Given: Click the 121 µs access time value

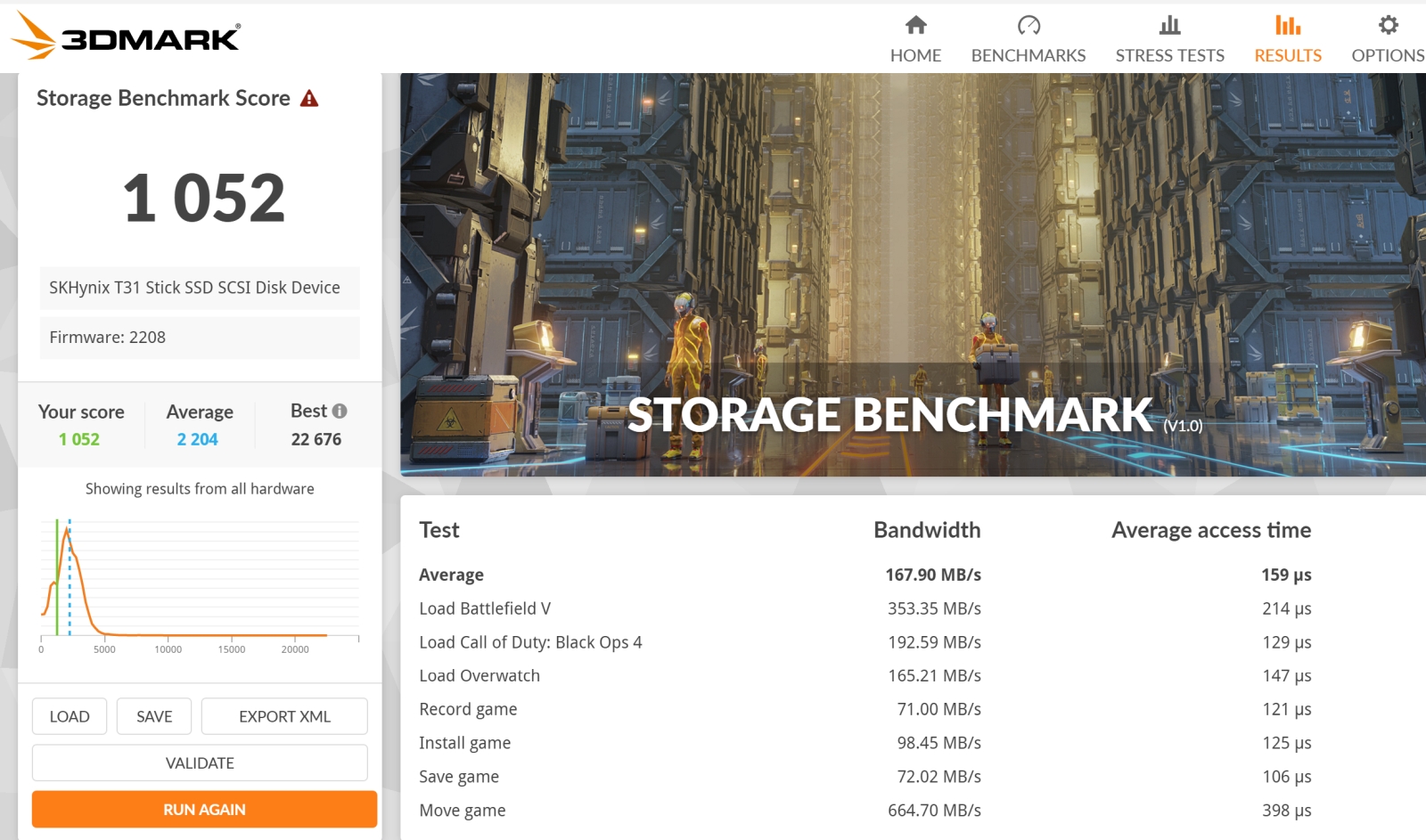Looking at the screenshot, I should coord(1287,709).
